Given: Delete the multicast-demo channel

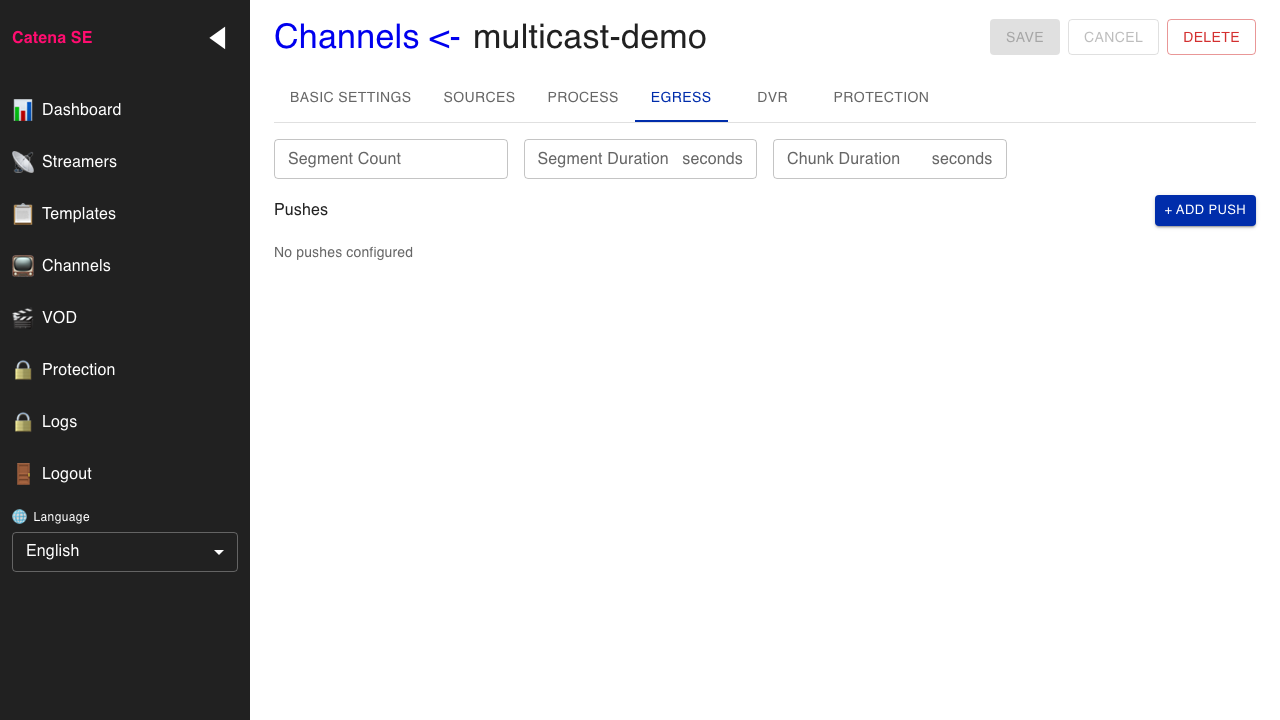Looking at the screenshot, I should (x=1210, y=37).
